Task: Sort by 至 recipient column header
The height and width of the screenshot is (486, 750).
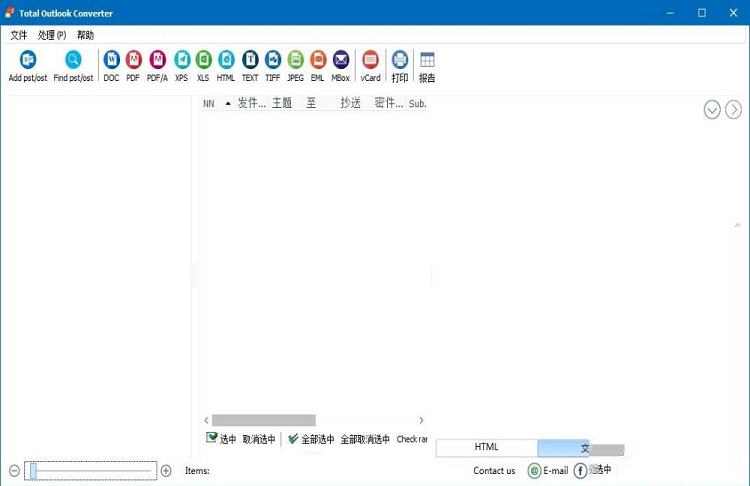Action: coord(311,103)
